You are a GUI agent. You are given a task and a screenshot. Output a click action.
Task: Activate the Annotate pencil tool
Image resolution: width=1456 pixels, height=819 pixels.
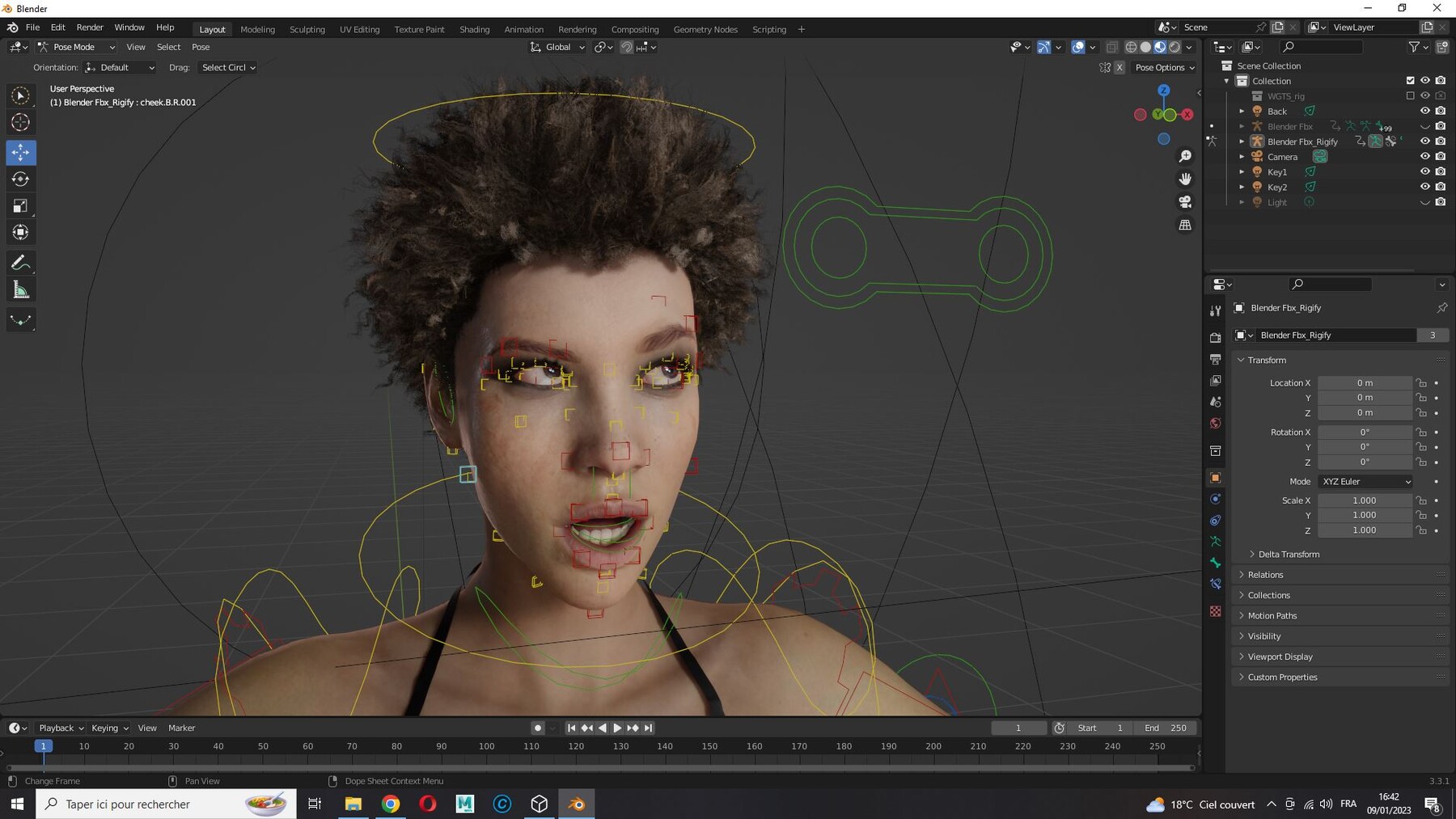click(20, 263)
